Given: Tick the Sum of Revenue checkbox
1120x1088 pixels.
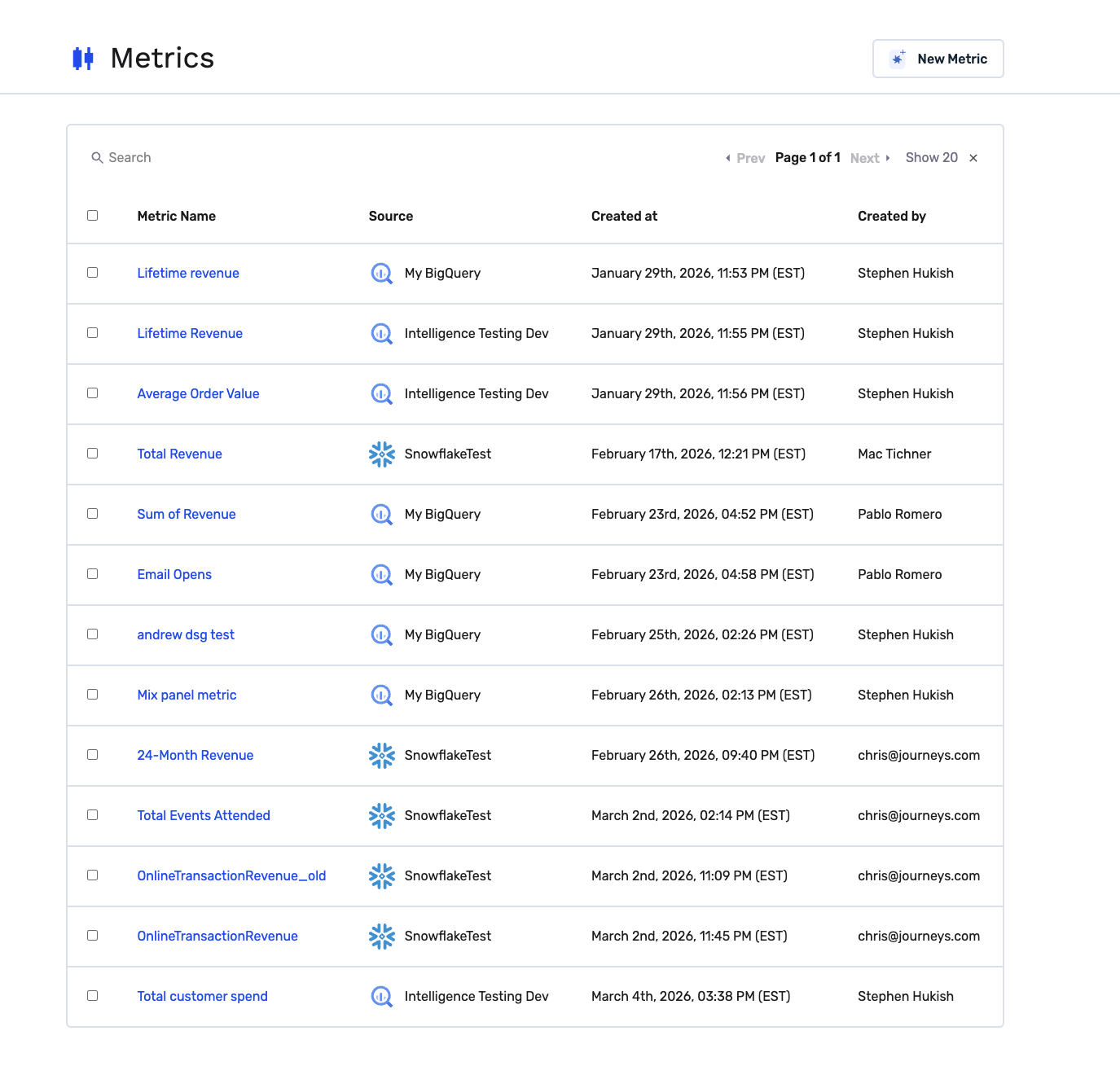Looking at the screenshot, I should pyautogui.click(x=93, y=514).
